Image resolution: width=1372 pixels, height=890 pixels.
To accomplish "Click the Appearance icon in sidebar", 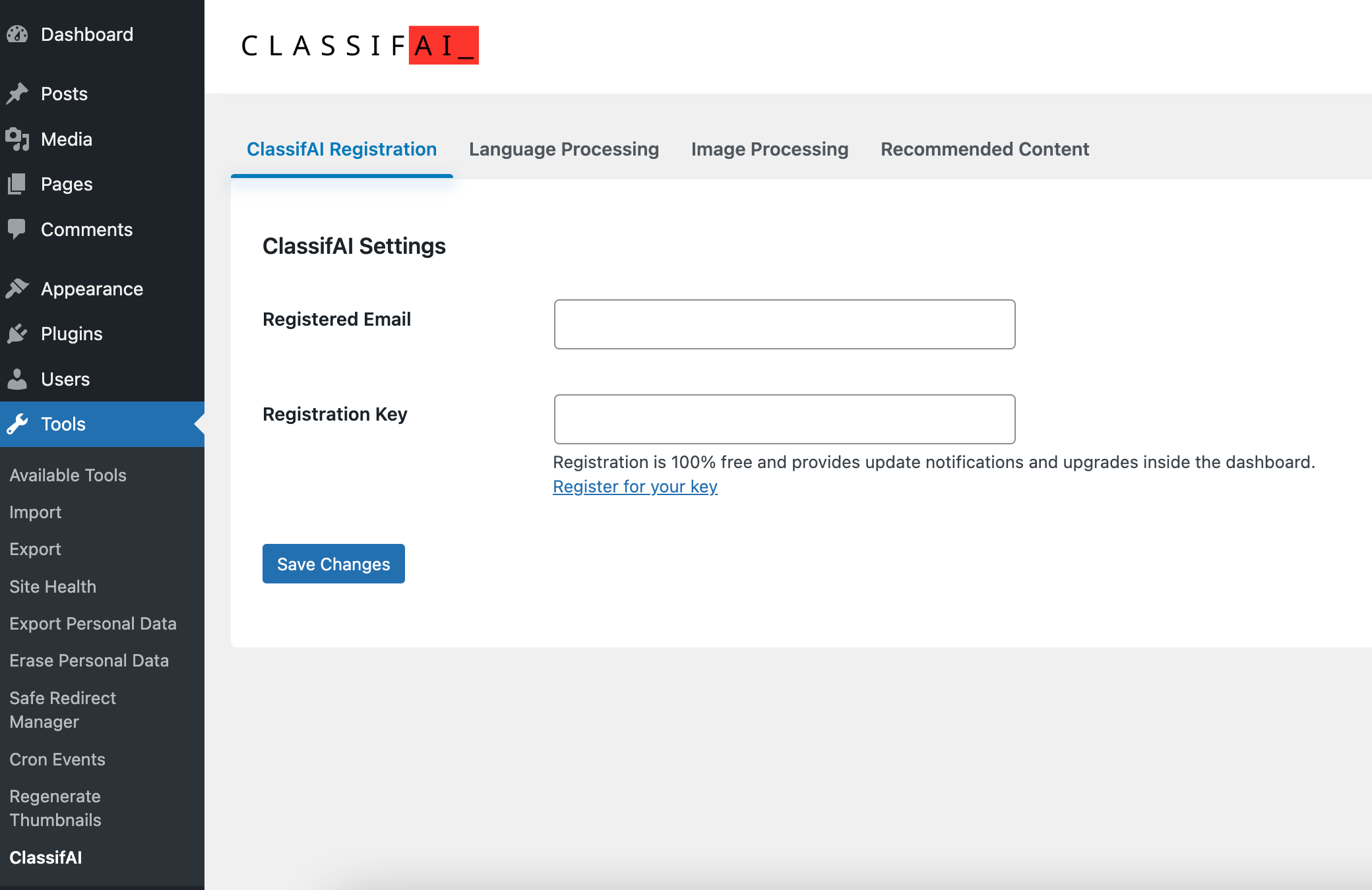I will point(15,288).
